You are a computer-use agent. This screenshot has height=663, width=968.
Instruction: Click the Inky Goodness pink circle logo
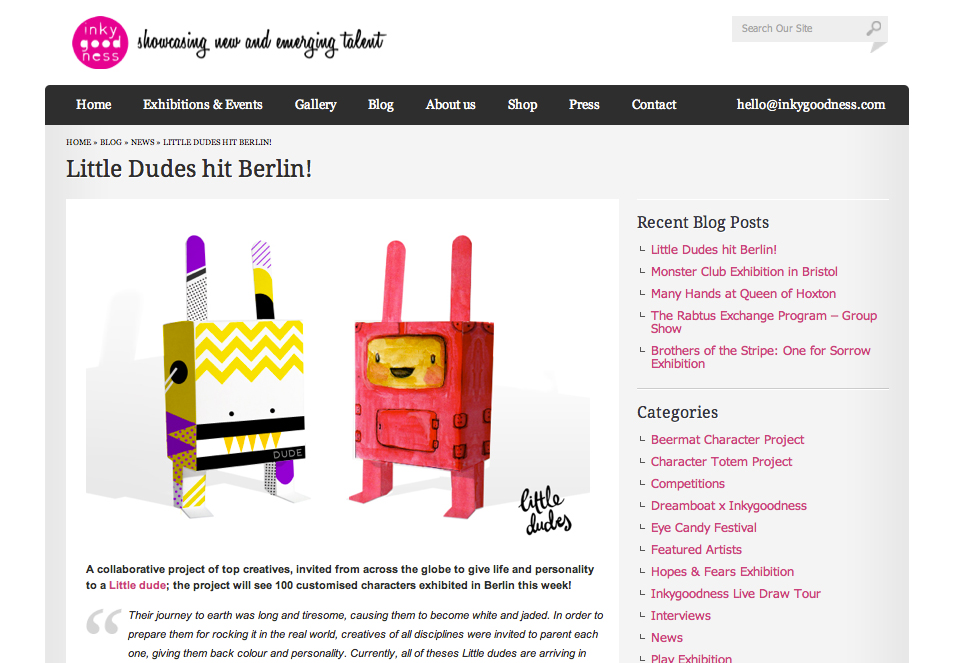pos(100,43)
